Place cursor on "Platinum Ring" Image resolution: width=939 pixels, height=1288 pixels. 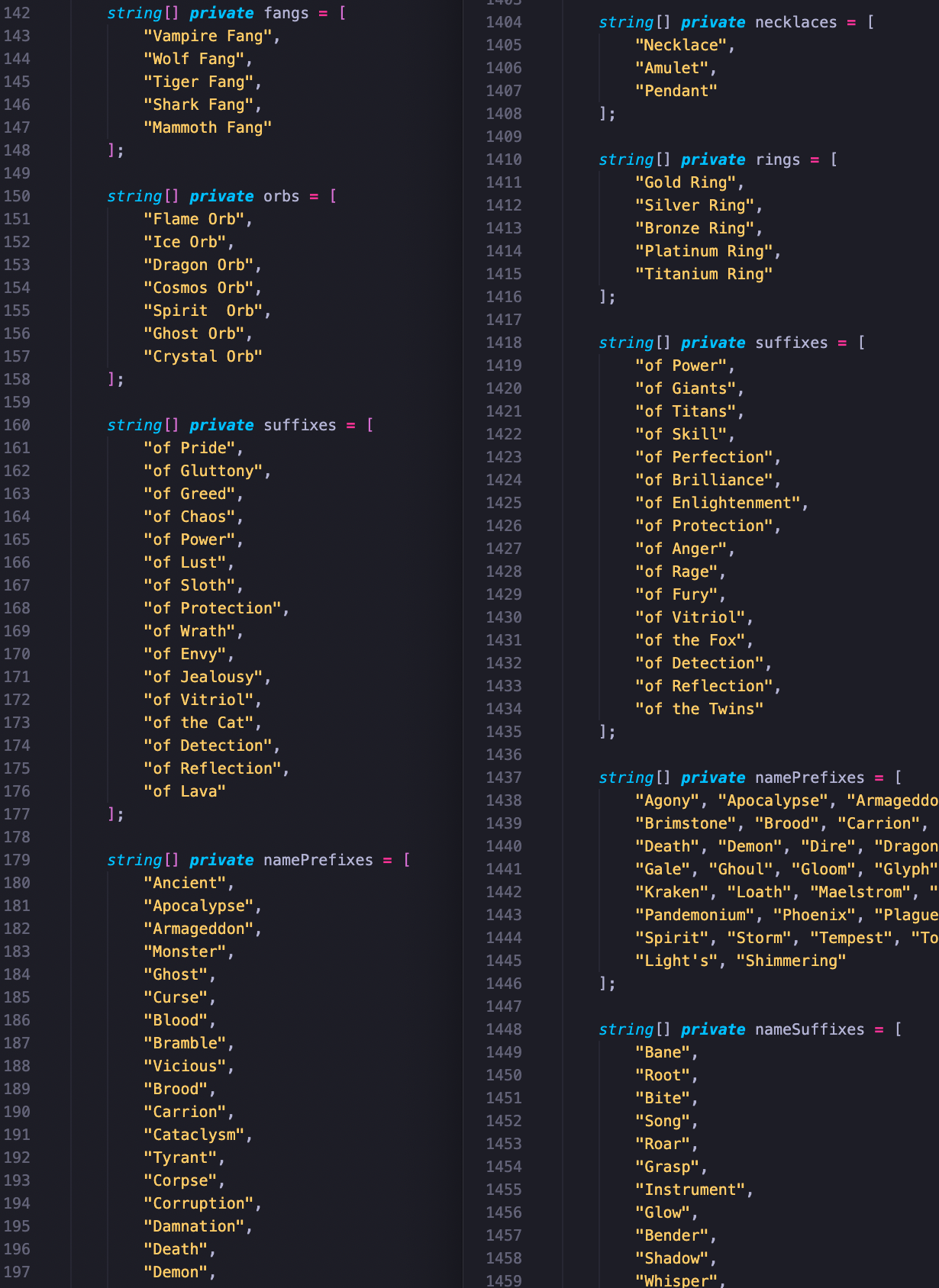click(704, 251)
